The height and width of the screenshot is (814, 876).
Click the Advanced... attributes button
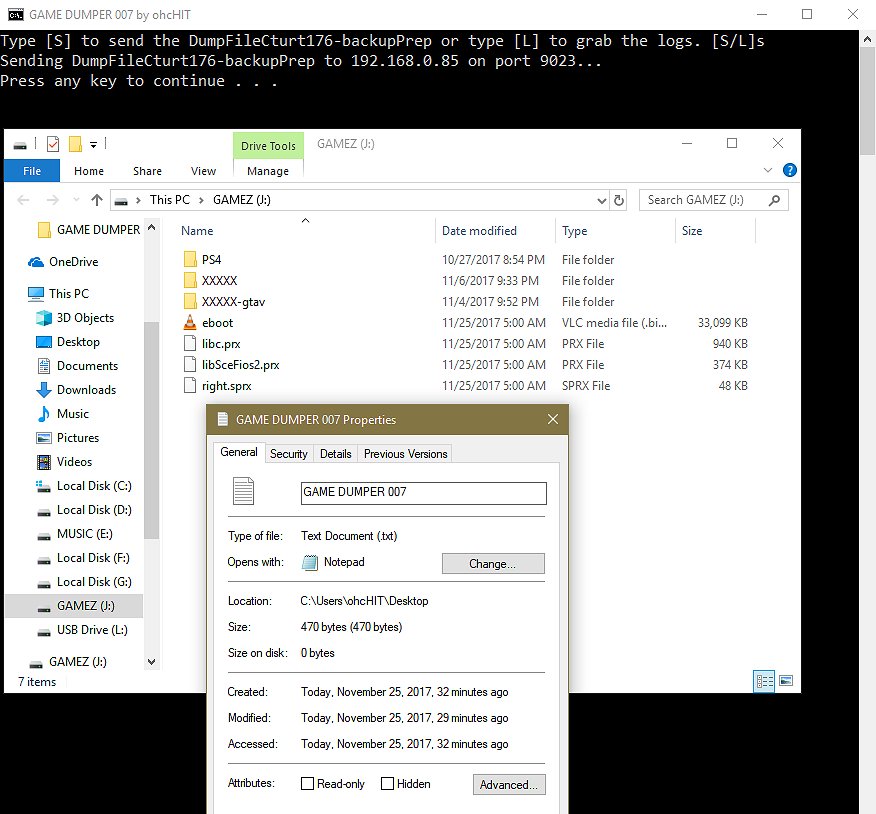pos(509,784)
